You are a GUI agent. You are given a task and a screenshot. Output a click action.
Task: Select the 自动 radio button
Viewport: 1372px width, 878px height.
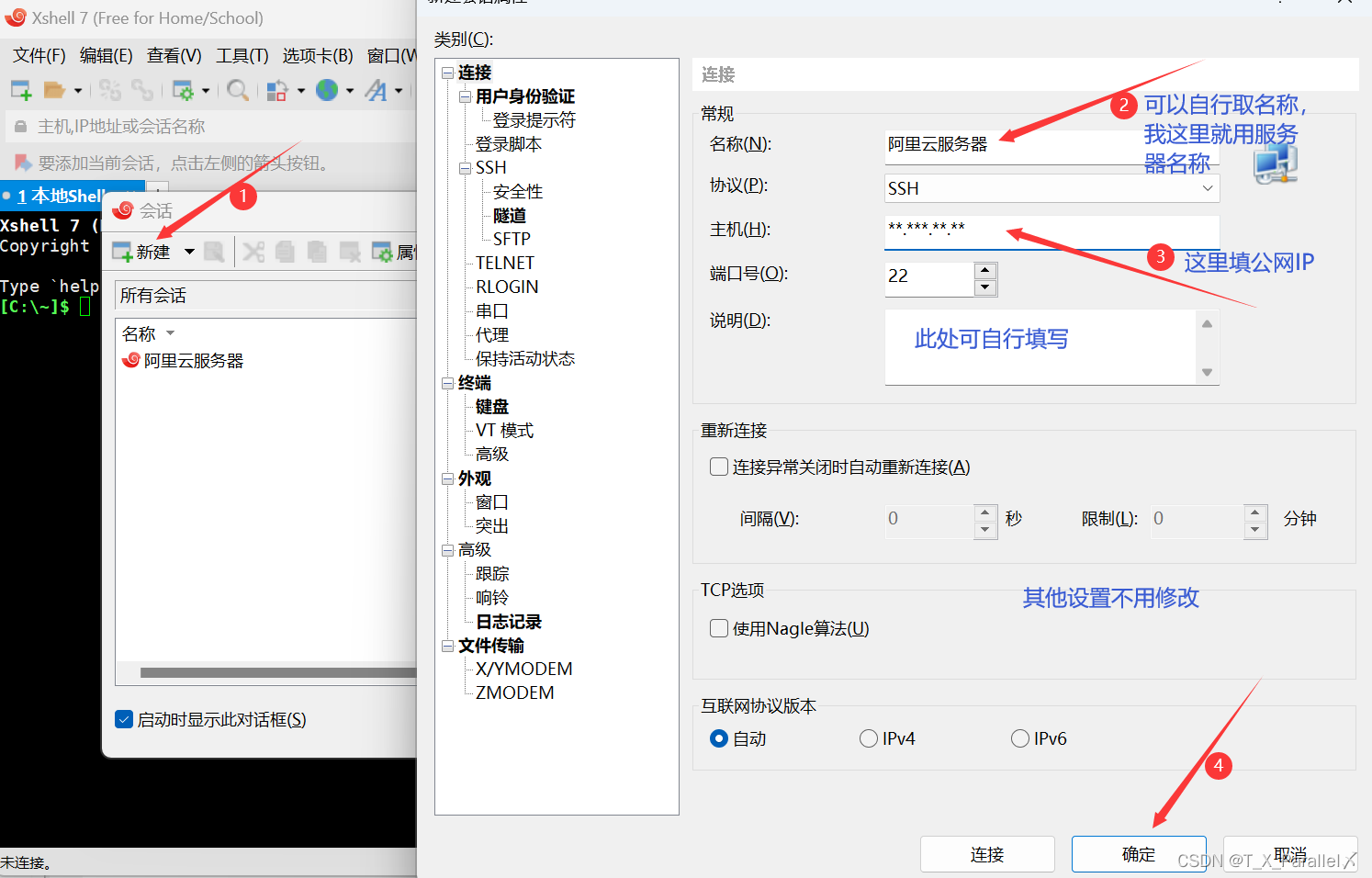tap(719, 738)
